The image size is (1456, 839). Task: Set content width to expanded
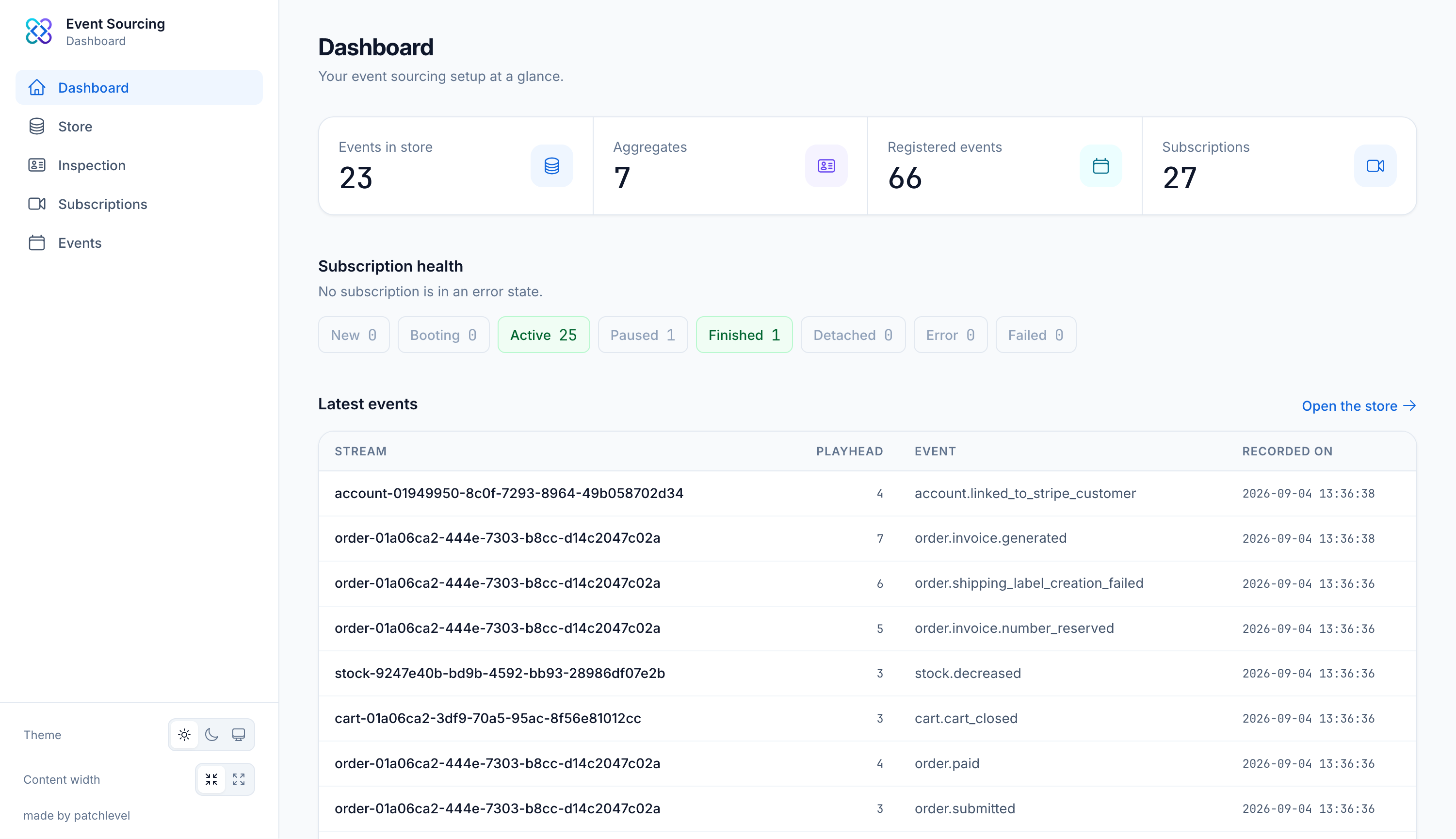tap(239, 780)
